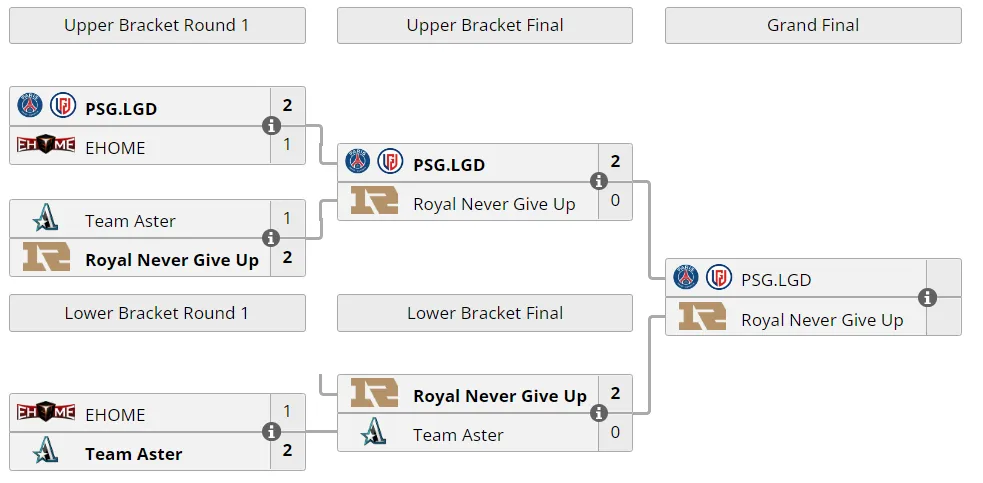Viewport: 983px width, 483px height.
Task: Click Royal Never Give Up logo in Grand Final
Action: click(x=702, y=316)
